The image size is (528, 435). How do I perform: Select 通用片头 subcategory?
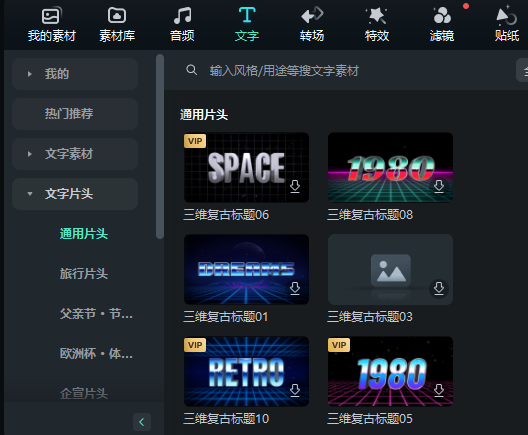coord(84,234)
